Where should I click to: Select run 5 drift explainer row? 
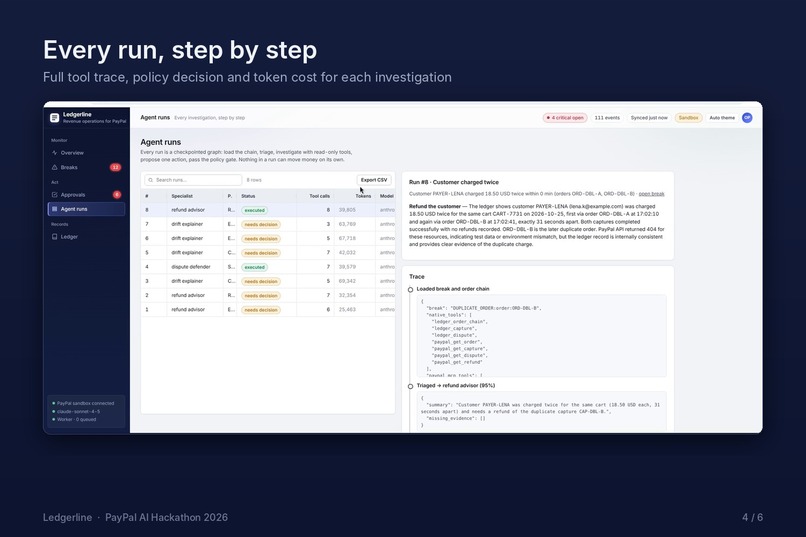(x=268, y=253)
